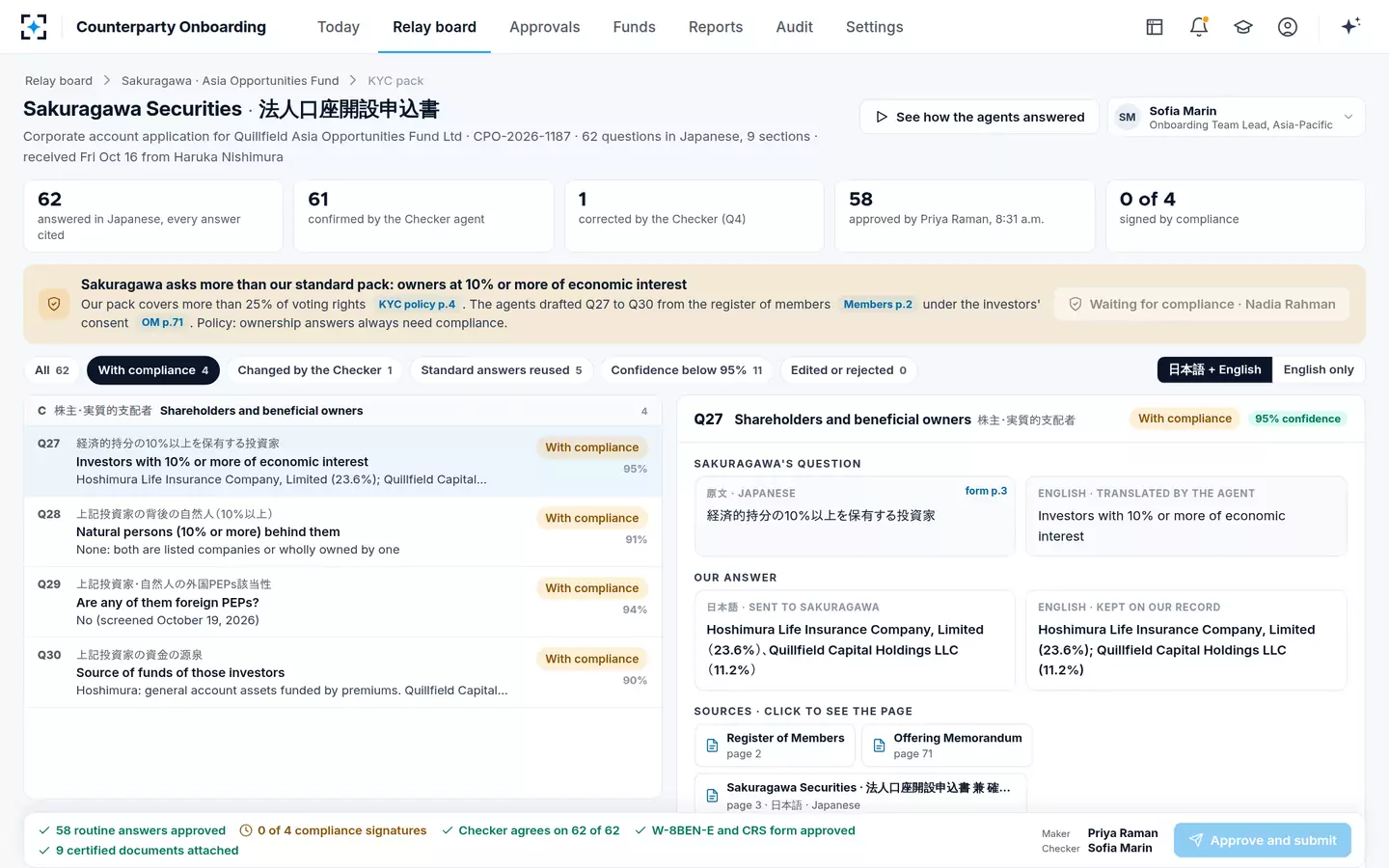Open the form p.3 reference link
The width and height of the screenshot is (1389, 868).
(986, 491)
